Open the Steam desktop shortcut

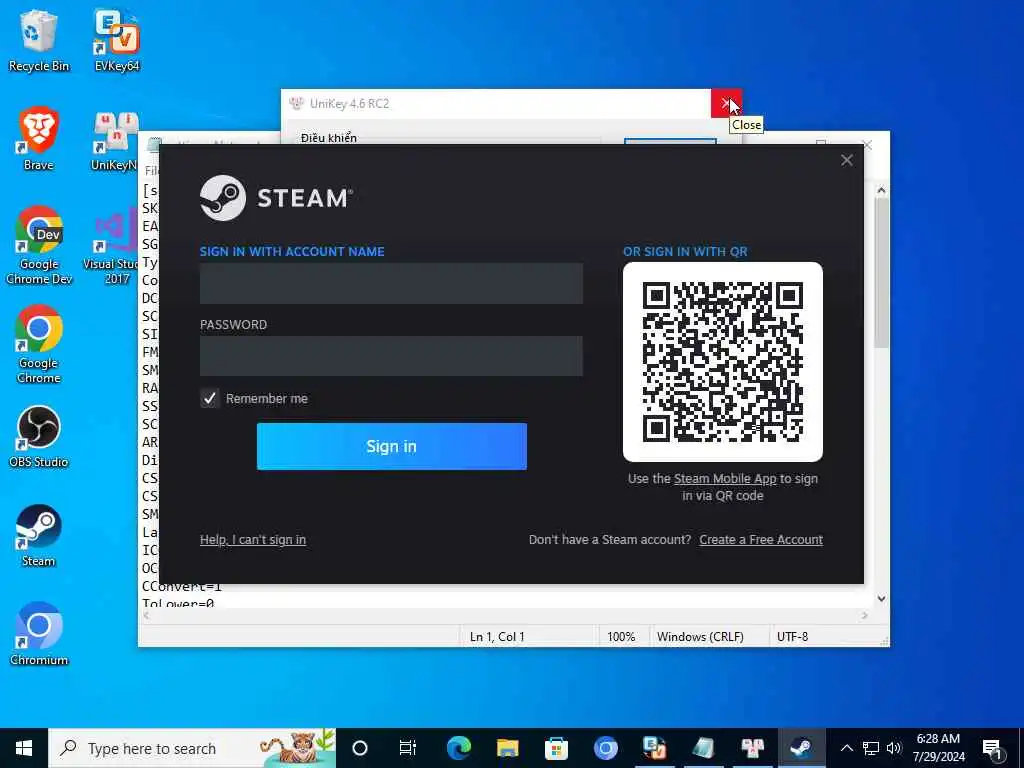point(39,536)
